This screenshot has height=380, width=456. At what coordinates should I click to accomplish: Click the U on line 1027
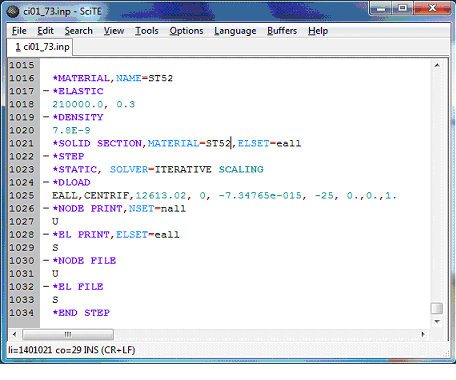(x=55, y=221)
